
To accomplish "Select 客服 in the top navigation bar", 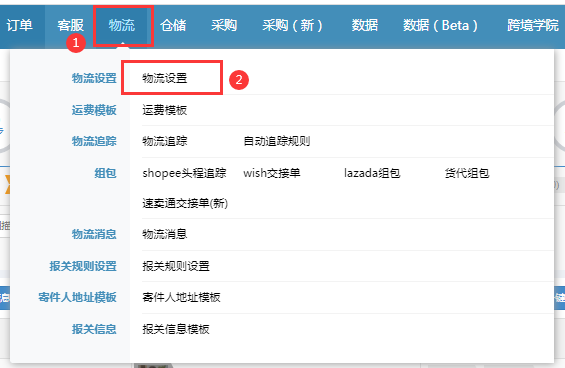I will 71,26.
